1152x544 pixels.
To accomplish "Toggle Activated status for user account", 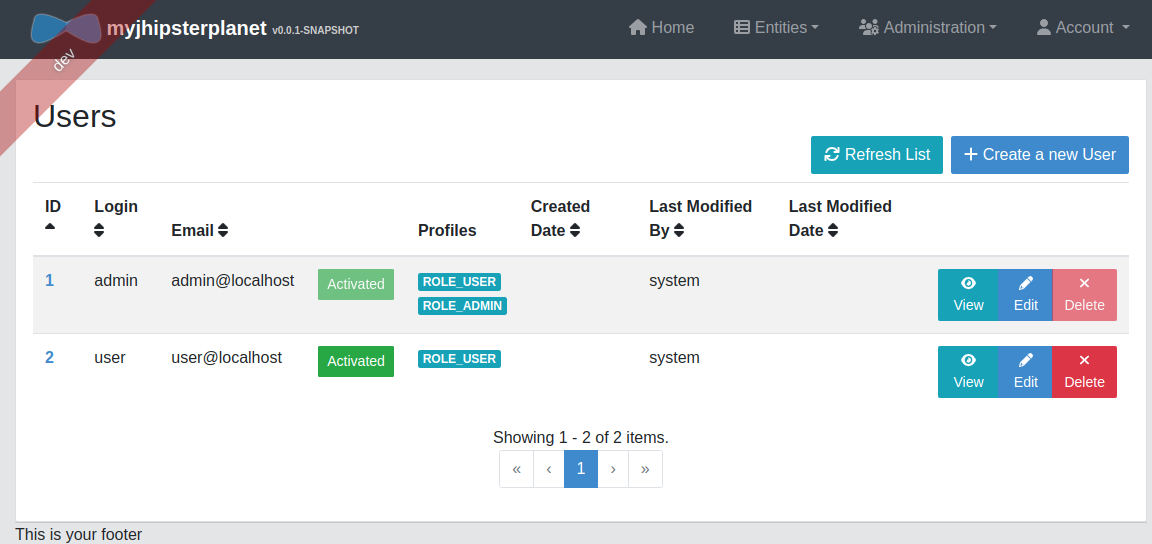I will 356,361.
